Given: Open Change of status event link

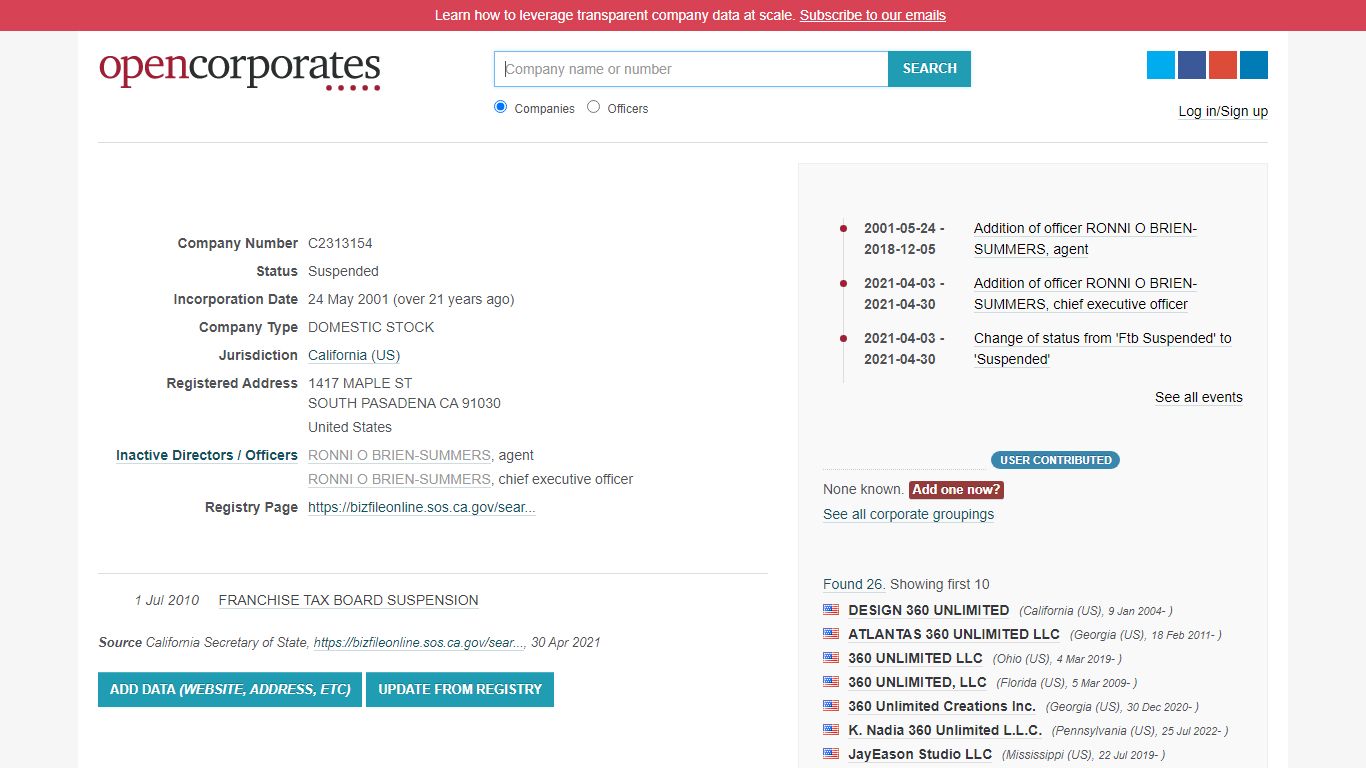Looking at the screenshot, I should point(1103,349).
